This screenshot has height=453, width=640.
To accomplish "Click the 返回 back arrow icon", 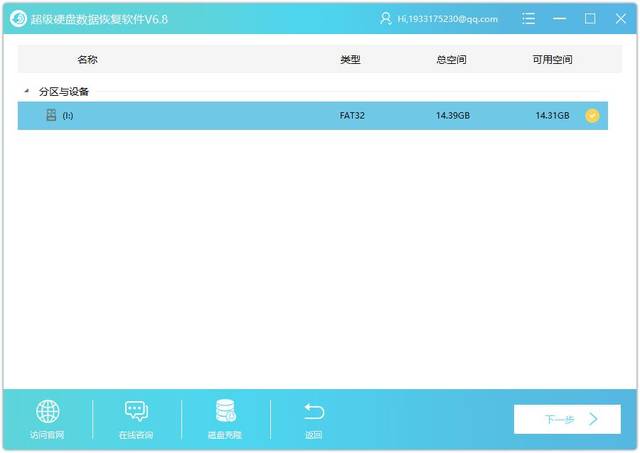I will pyautogui.click(x=314, y=412).
